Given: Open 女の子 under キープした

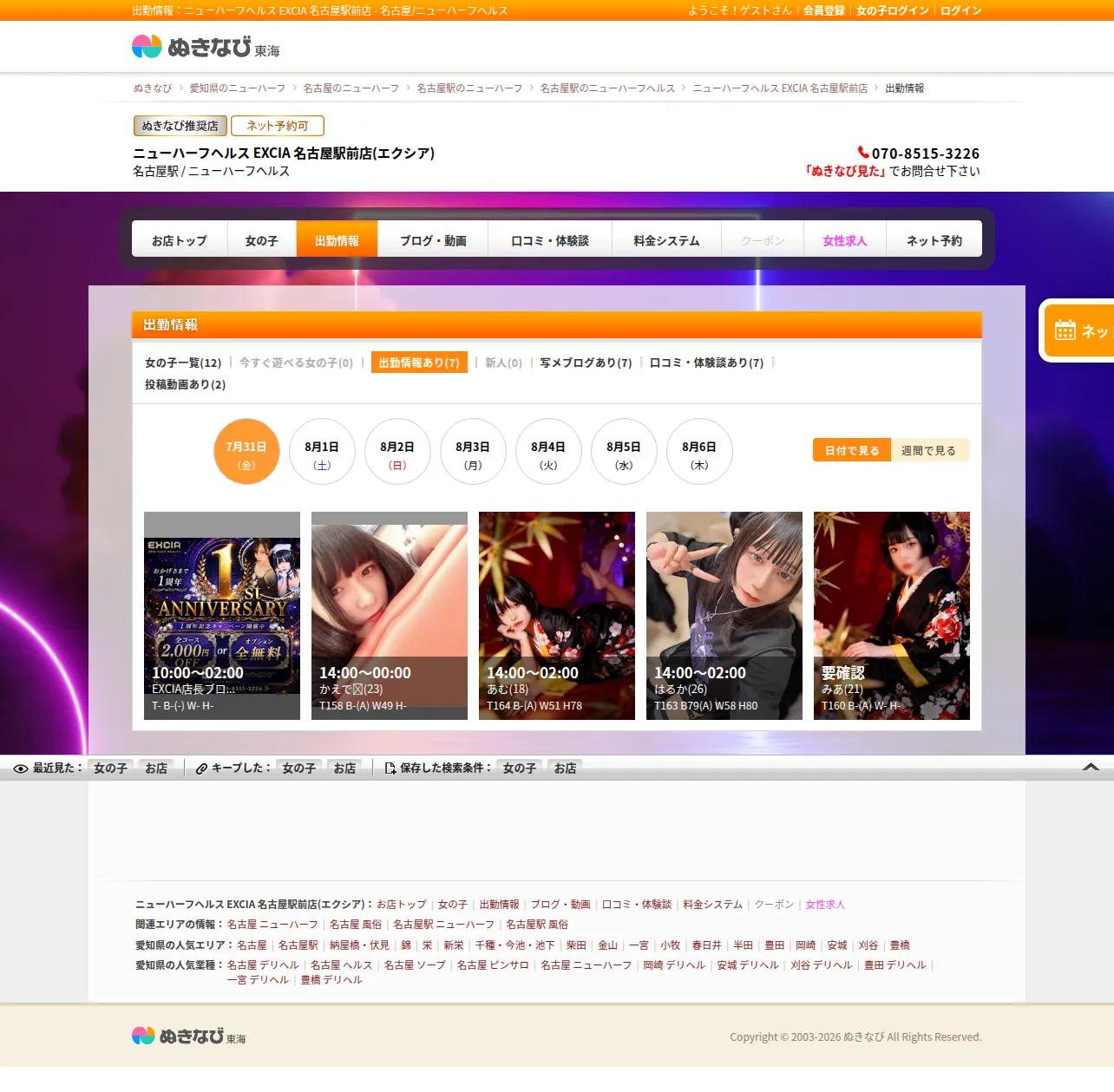Looking at the screenshot, I should coord(299,768).
